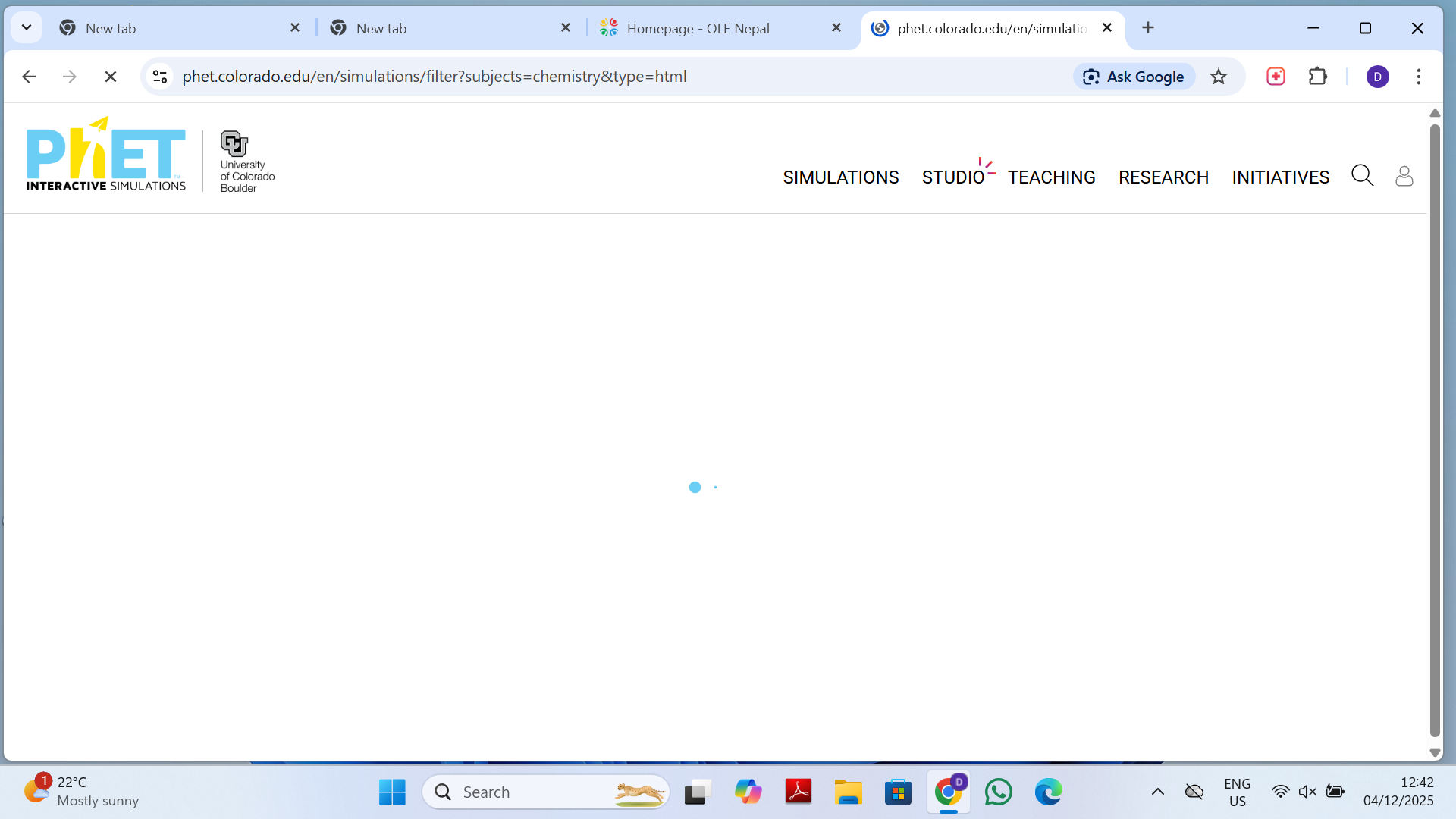Viewport: 1456px width, 819px height.
Task: Stop loading the page
Action: point(111,77)
